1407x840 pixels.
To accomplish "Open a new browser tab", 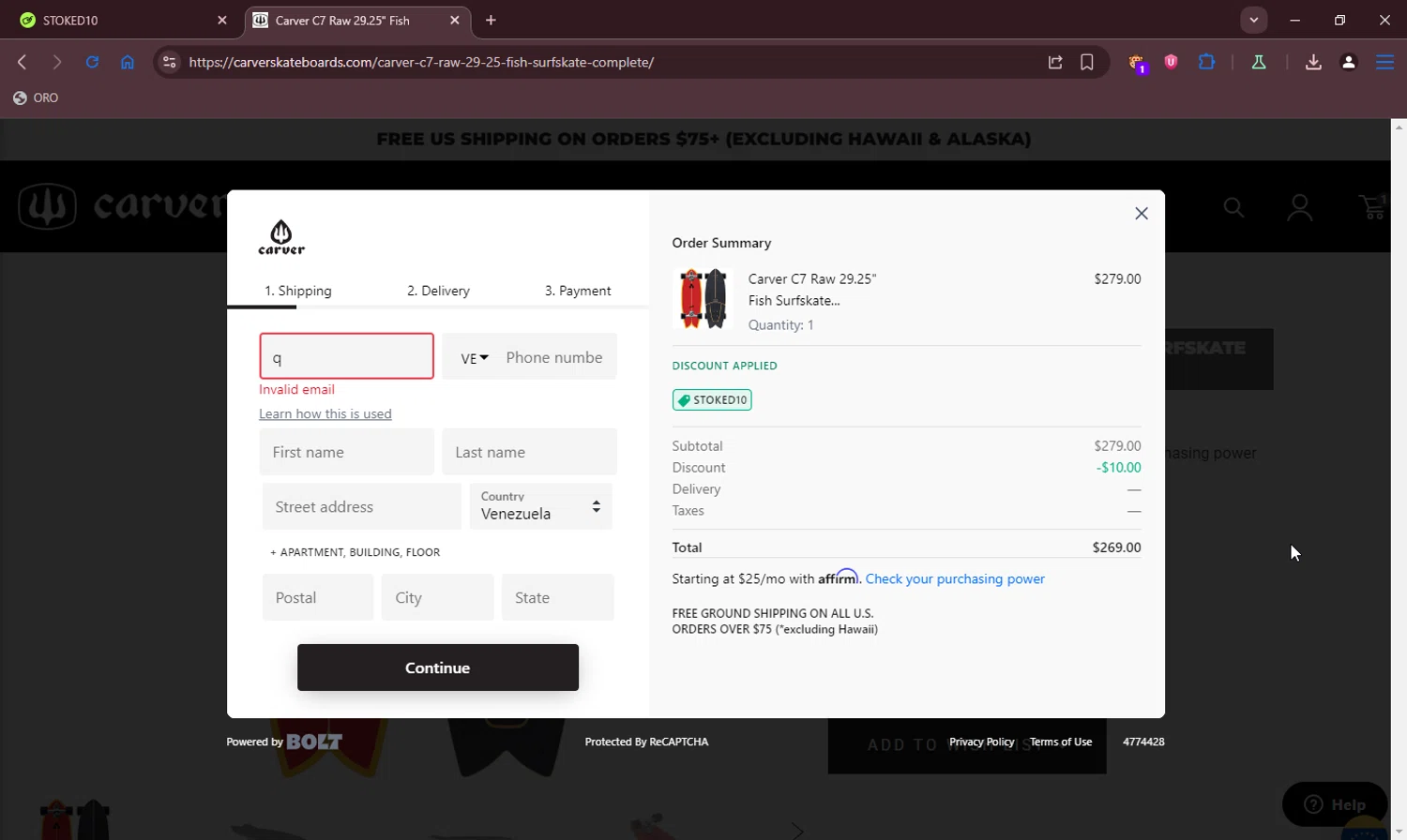I will coord(491,20).
